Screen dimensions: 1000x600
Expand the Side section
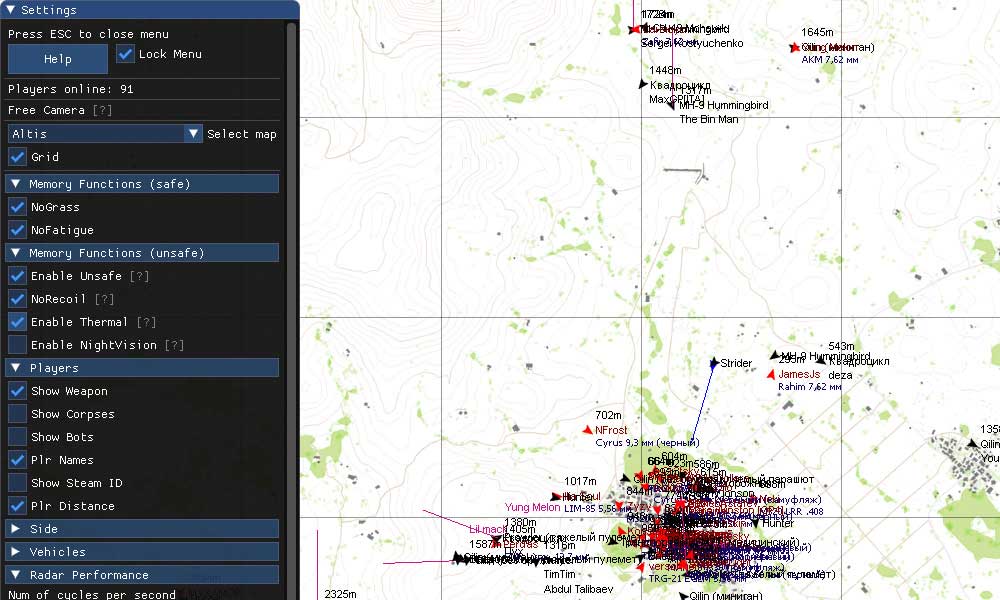tap(142, 529)
